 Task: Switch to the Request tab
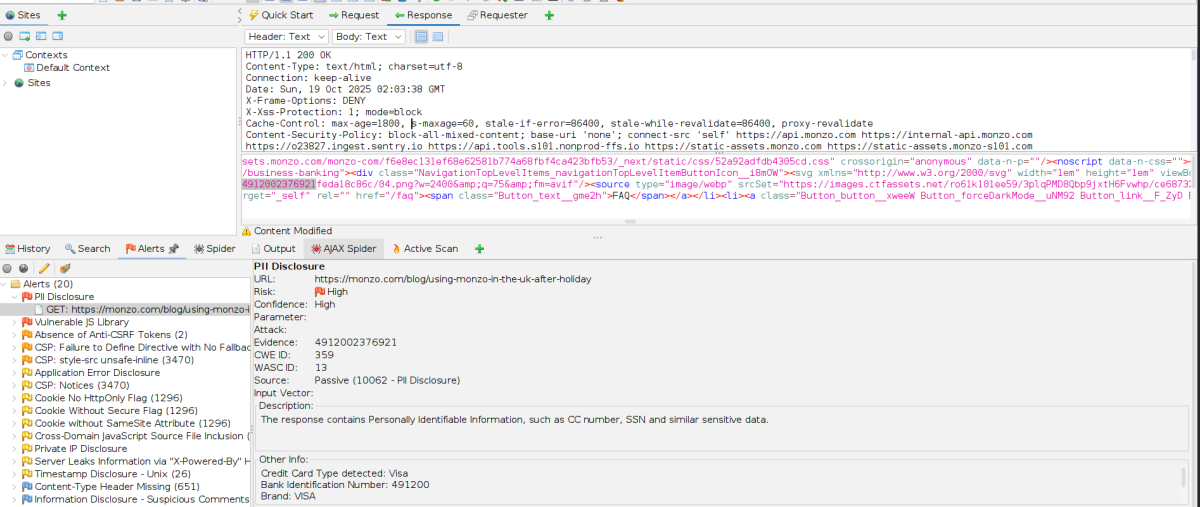pos(354,16)
